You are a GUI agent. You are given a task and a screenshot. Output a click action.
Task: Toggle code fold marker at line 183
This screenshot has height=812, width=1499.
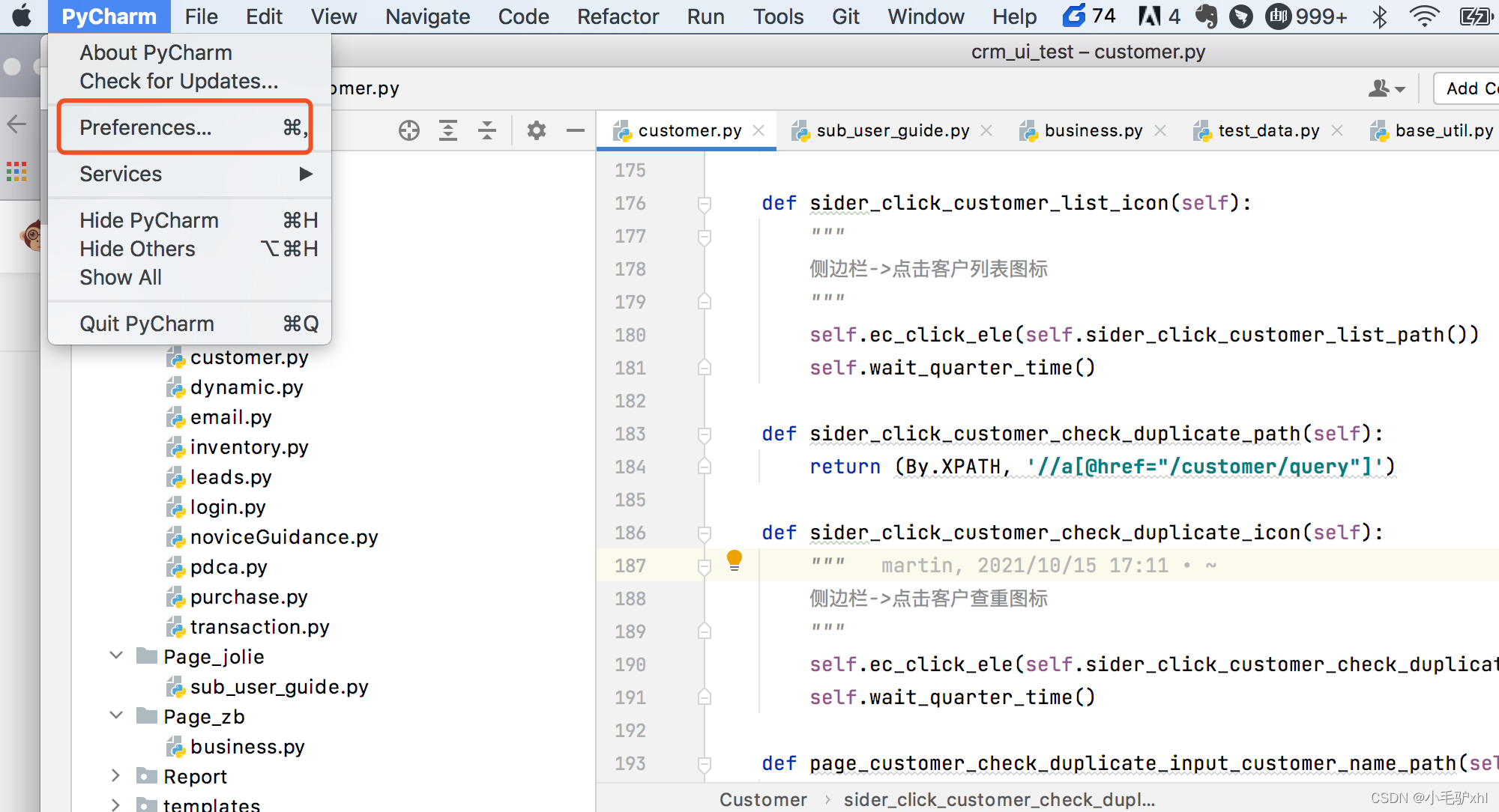pos(704,434)
